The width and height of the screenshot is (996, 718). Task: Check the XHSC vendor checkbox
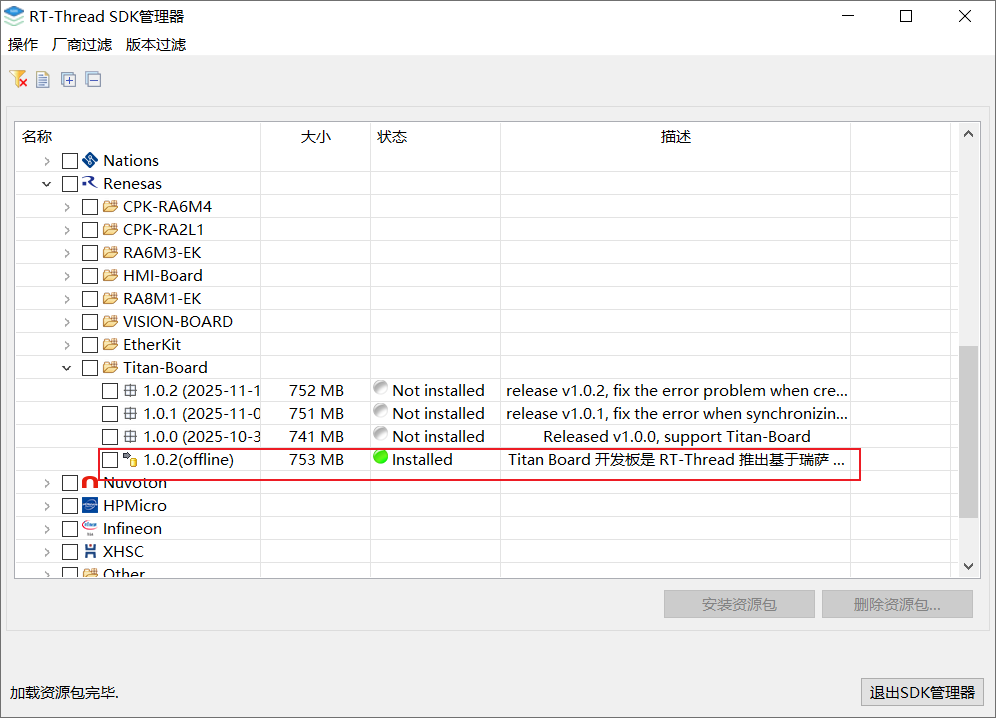coord(70,552)
